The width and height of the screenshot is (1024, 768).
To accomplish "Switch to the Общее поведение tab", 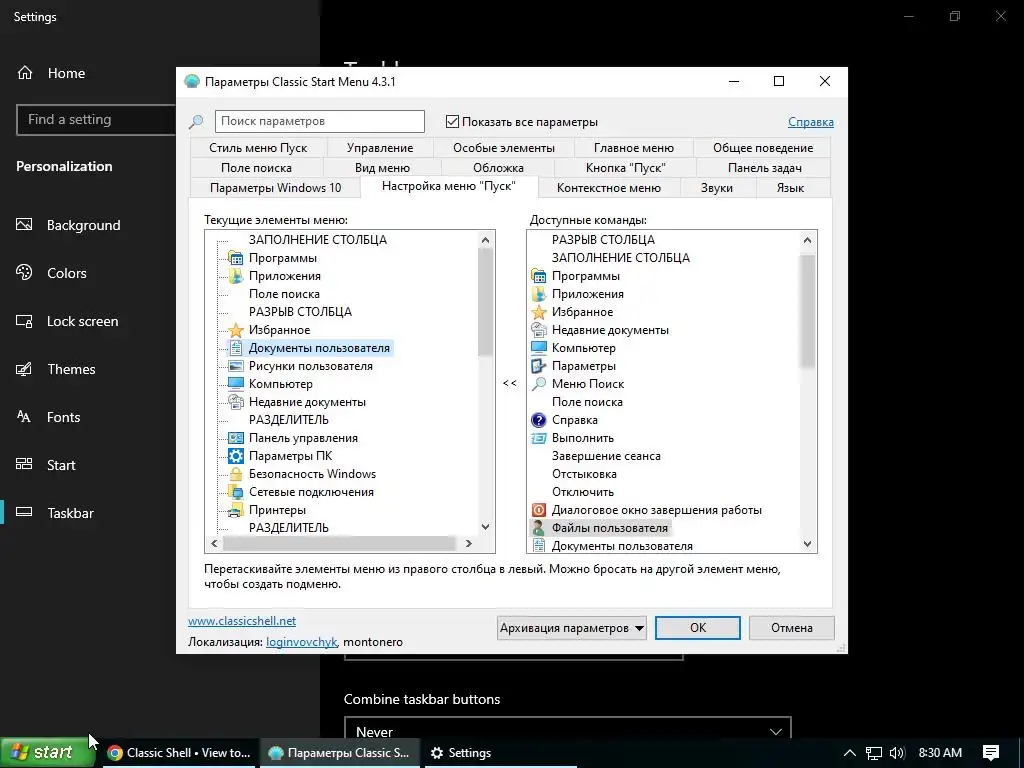I will (763, 148).
